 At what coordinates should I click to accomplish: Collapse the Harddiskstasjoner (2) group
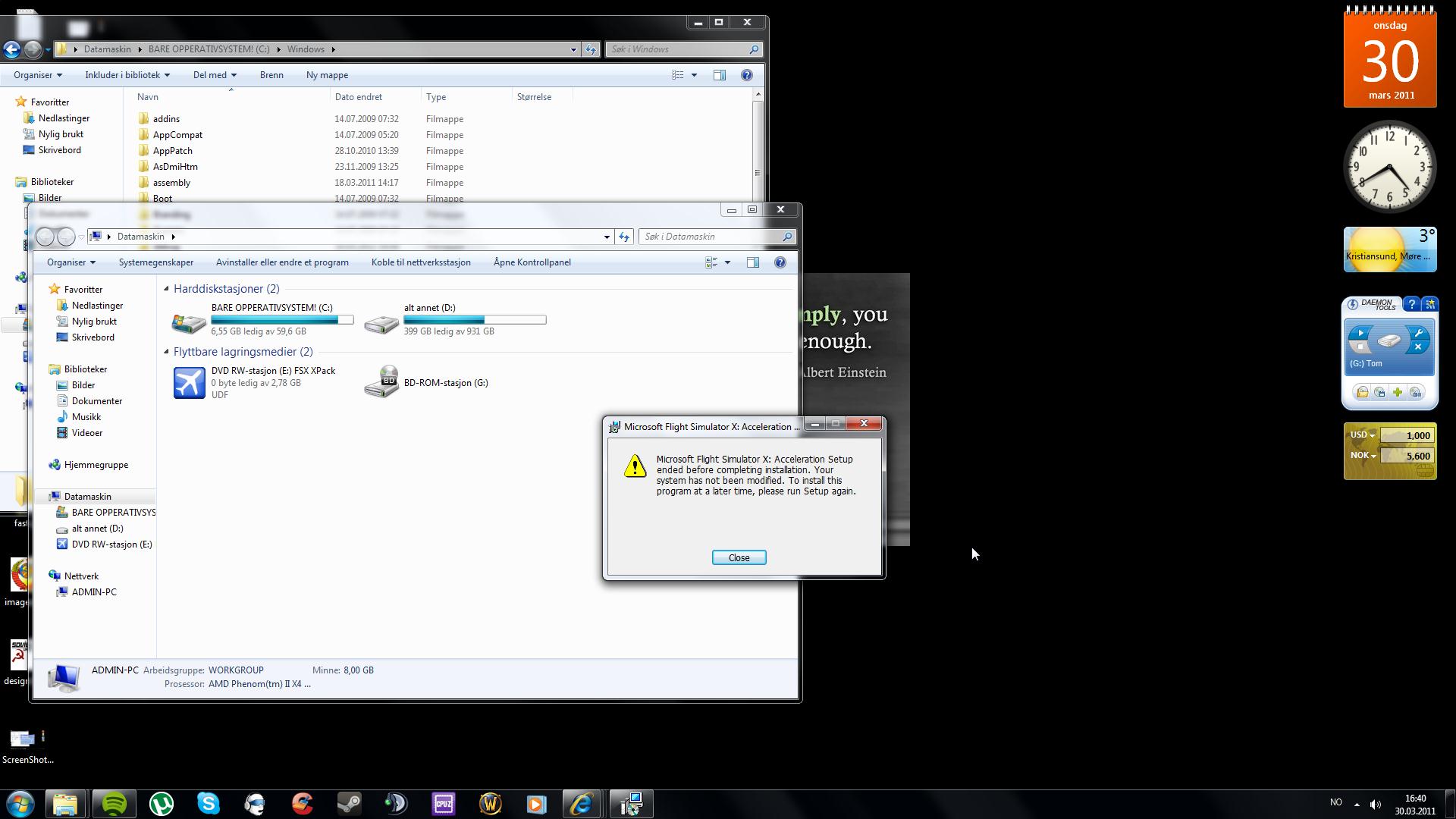pyautogui.click(x=166, y=288)
